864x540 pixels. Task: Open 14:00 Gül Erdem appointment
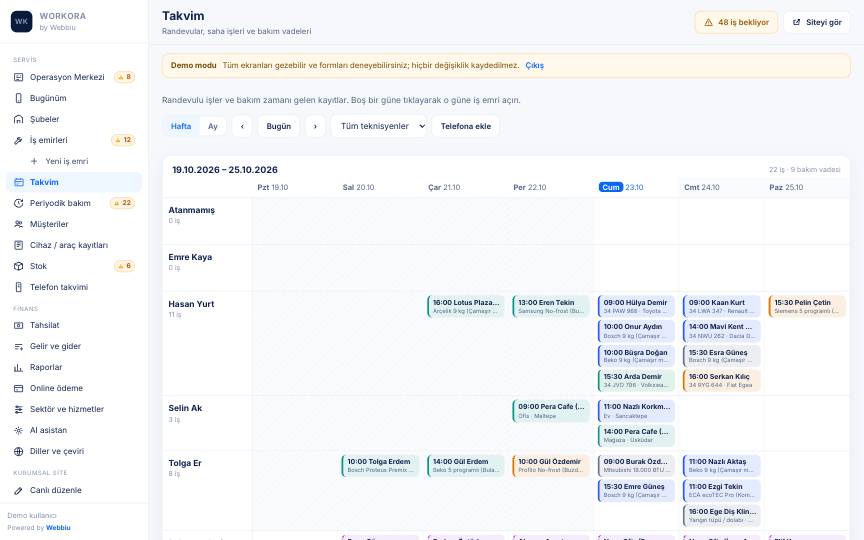466,466
